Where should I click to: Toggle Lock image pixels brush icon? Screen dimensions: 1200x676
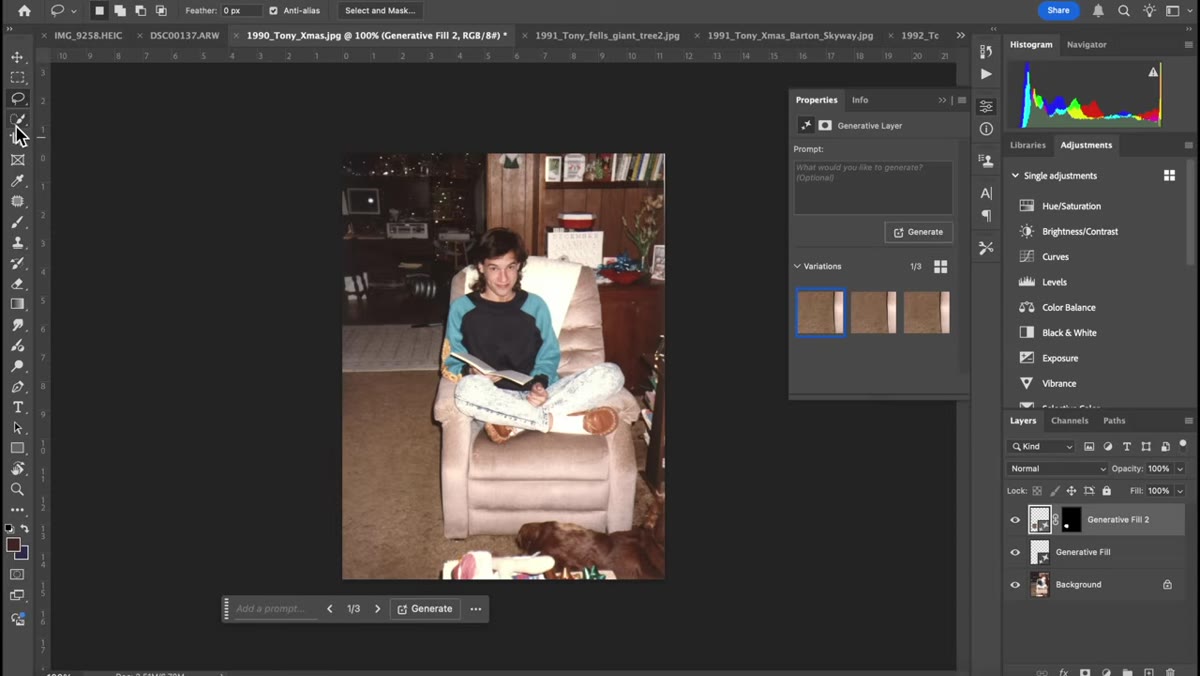(x=1054, y=491)
